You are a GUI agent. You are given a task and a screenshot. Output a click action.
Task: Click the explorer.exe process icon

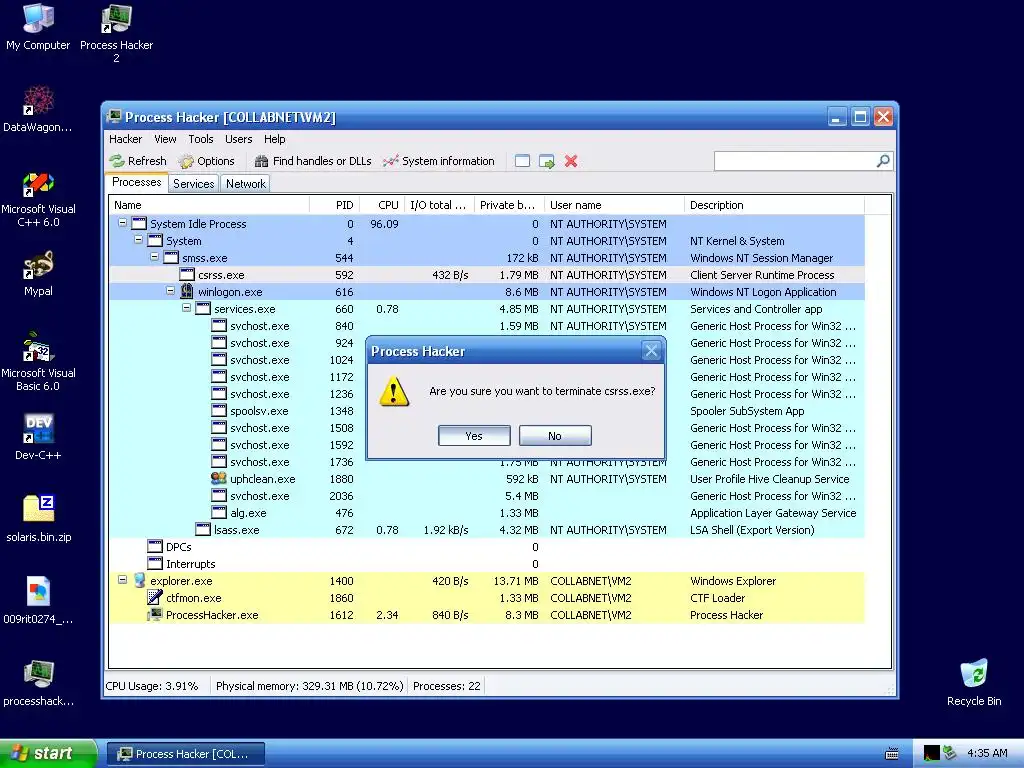tap(139, 580)
